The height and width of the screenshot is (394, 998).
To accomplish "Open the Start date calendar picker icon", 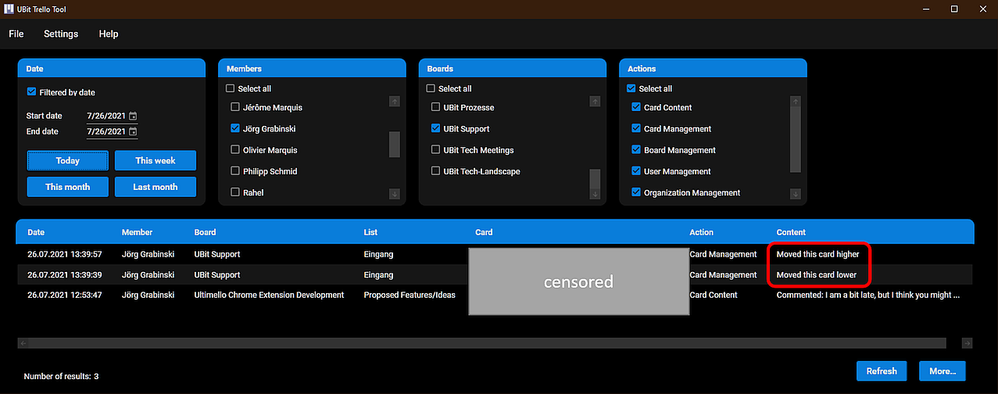I will (132, 116).
